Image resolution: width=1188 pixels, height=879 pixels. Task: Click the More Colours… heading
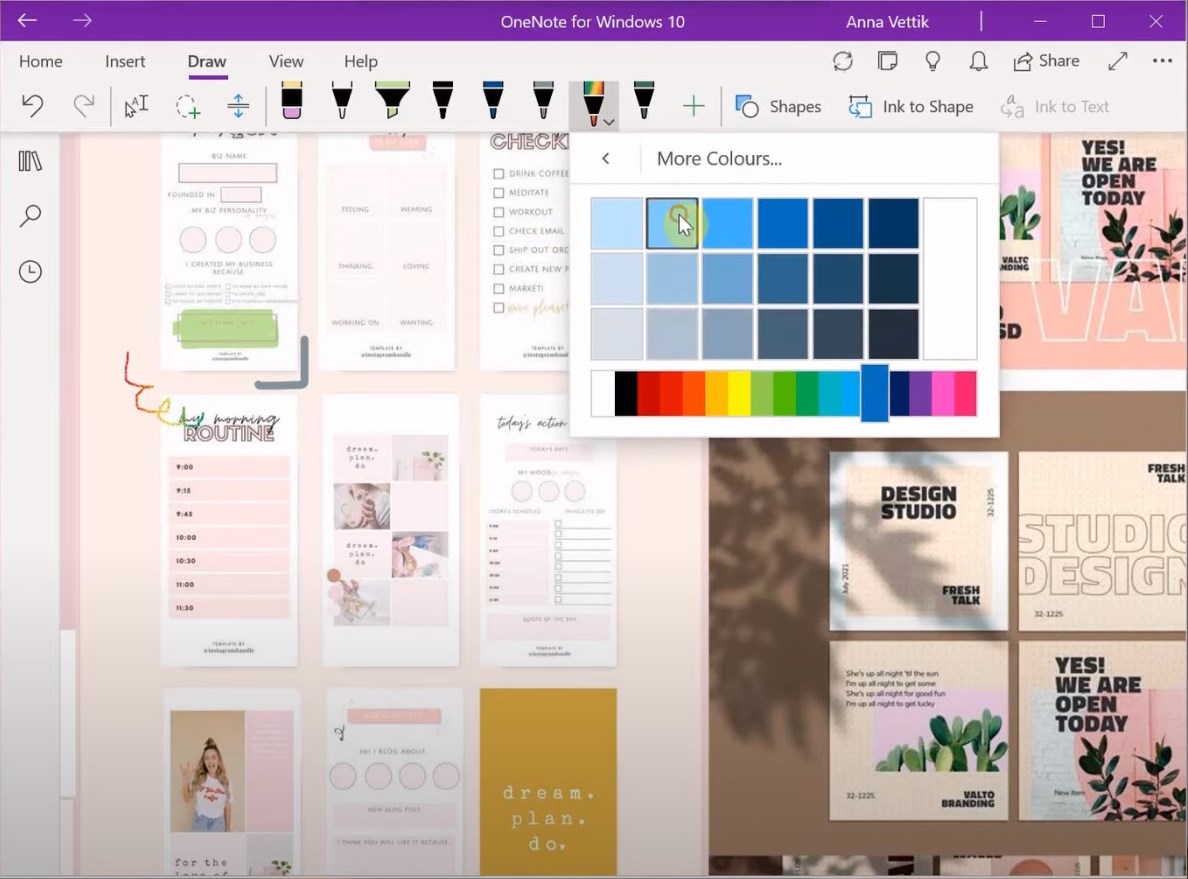719,158
